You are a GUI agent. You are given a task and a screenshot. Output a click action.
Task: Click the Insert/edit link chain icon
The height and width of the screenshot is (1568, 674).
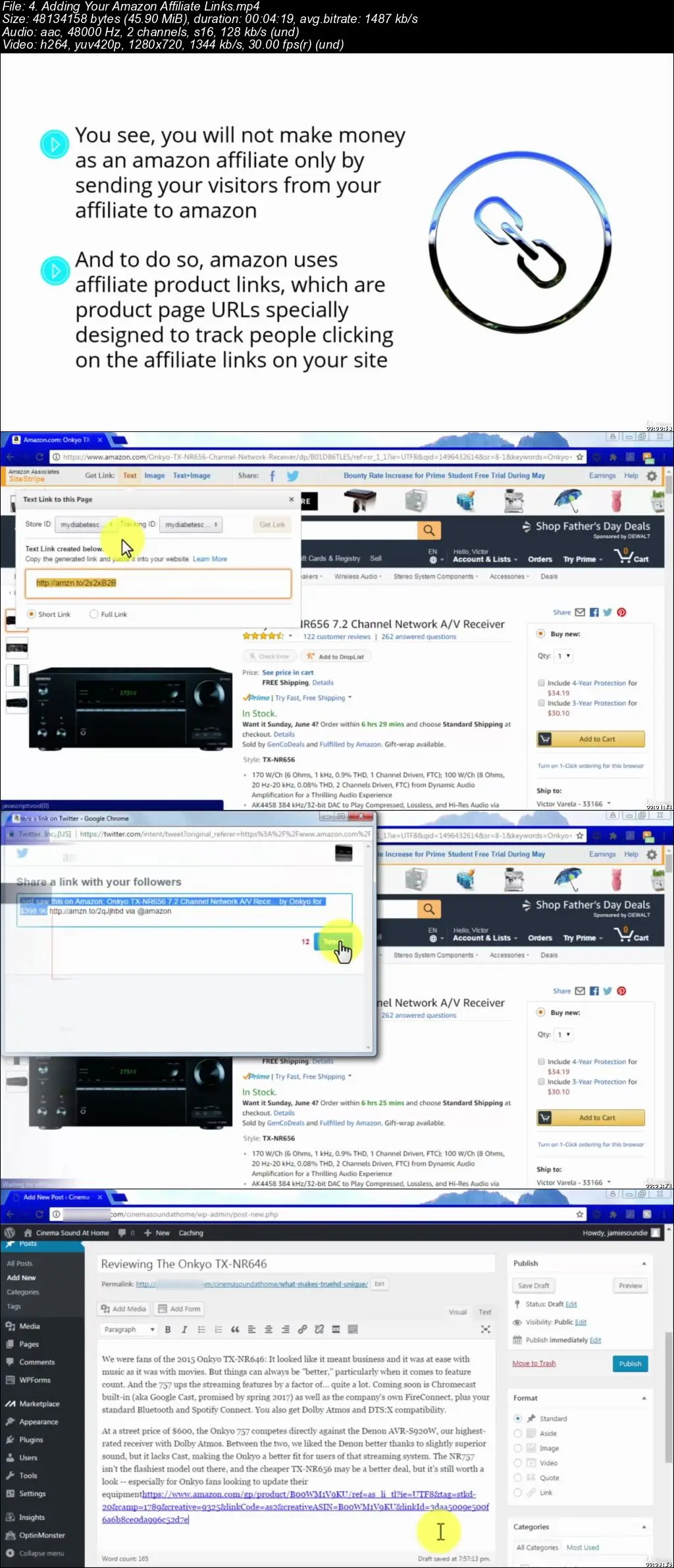point(302,1330)
